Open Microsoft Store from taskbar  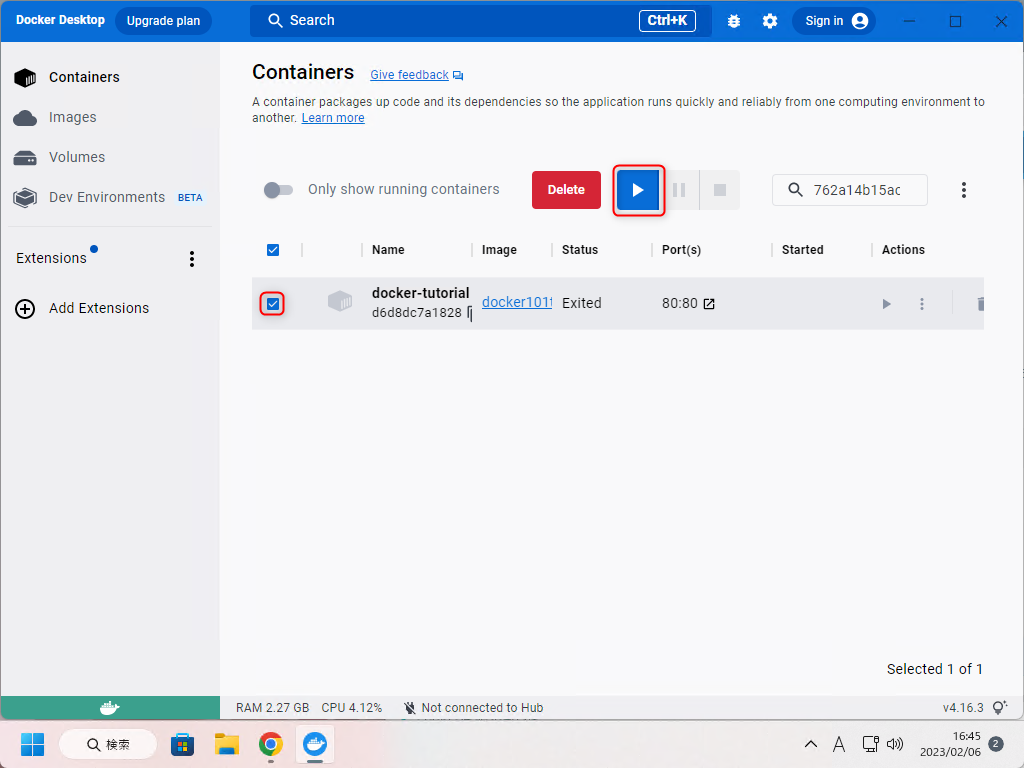(x=182, y=744)
